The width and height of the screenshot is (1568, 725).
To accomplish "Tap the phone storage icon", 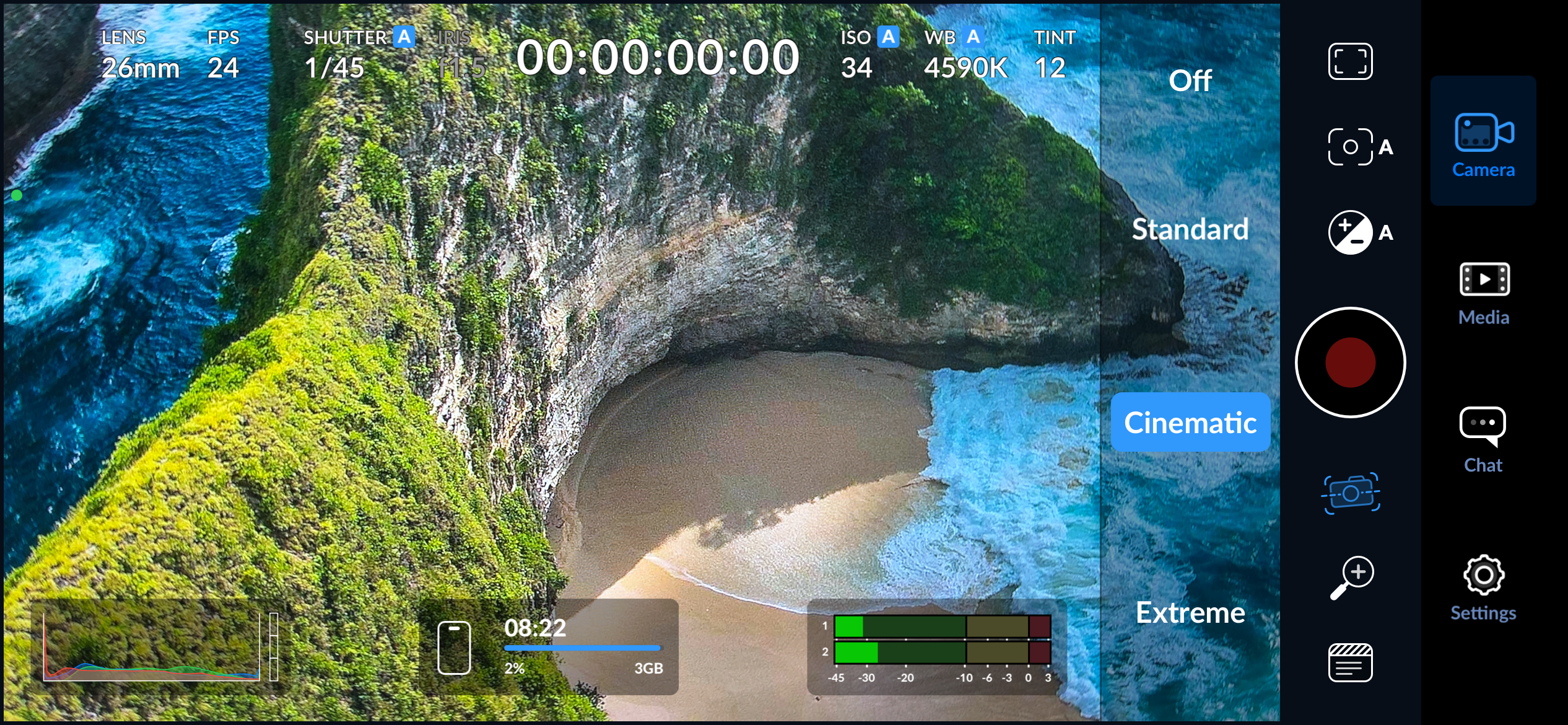I will (454, 648).
